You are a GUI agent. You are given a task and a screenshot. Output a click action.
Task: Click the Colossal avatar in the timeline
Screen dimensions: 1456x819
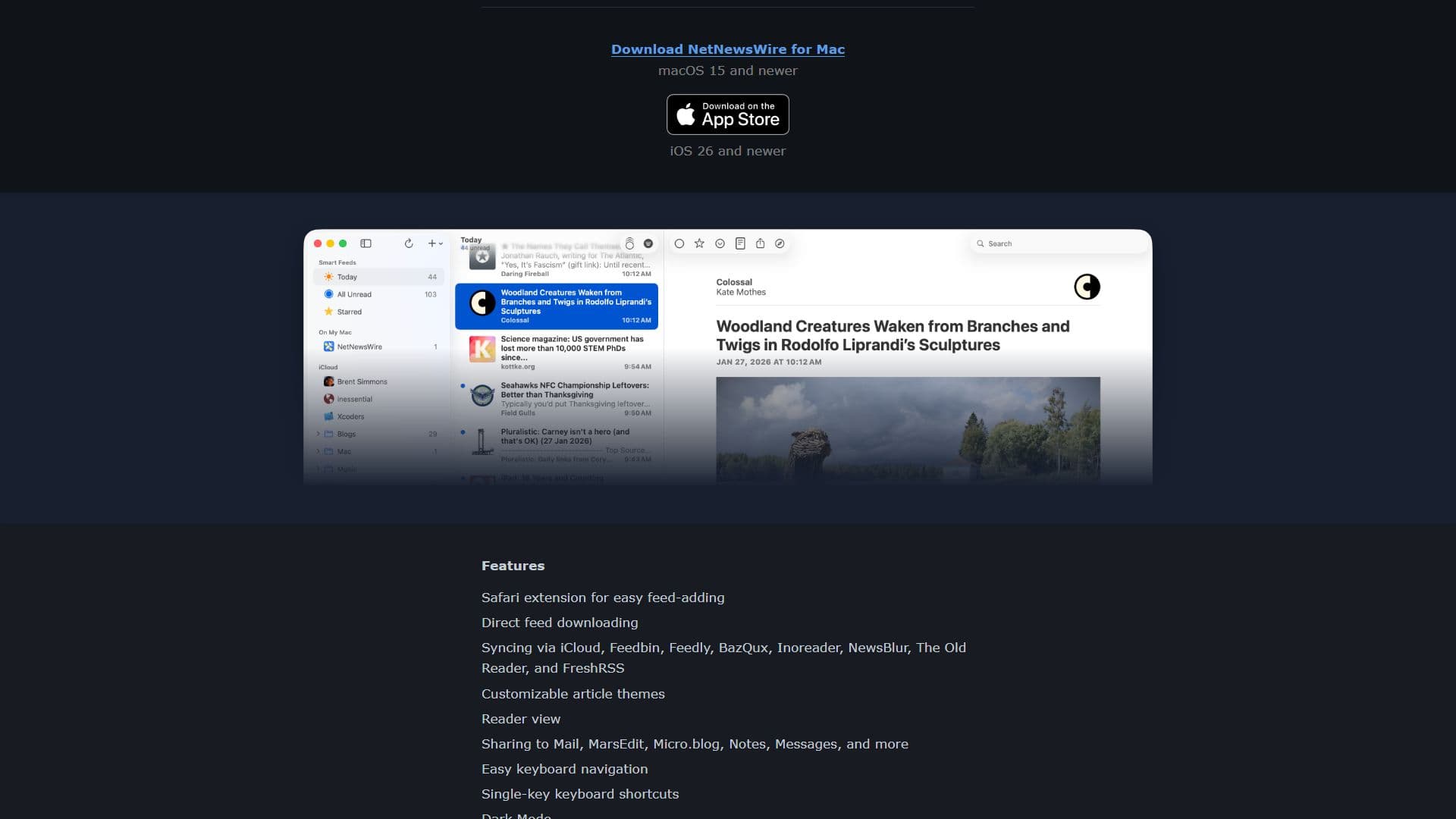tap(482, 303)
